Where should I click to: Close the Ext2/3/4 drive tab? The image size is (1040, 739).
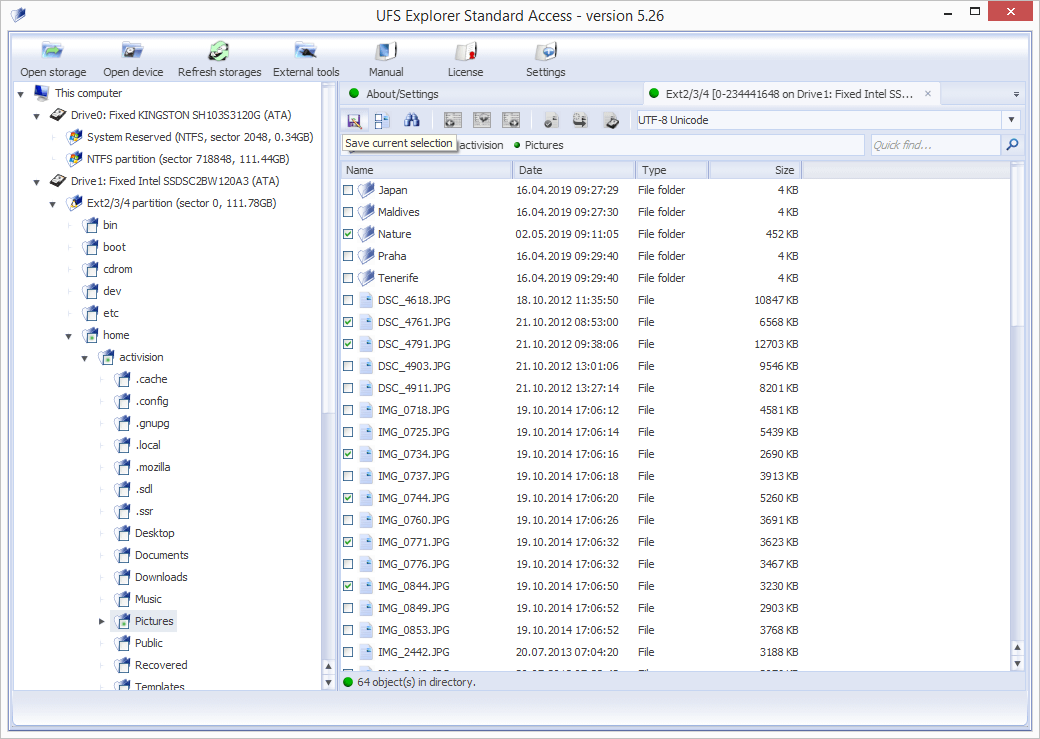928,94
